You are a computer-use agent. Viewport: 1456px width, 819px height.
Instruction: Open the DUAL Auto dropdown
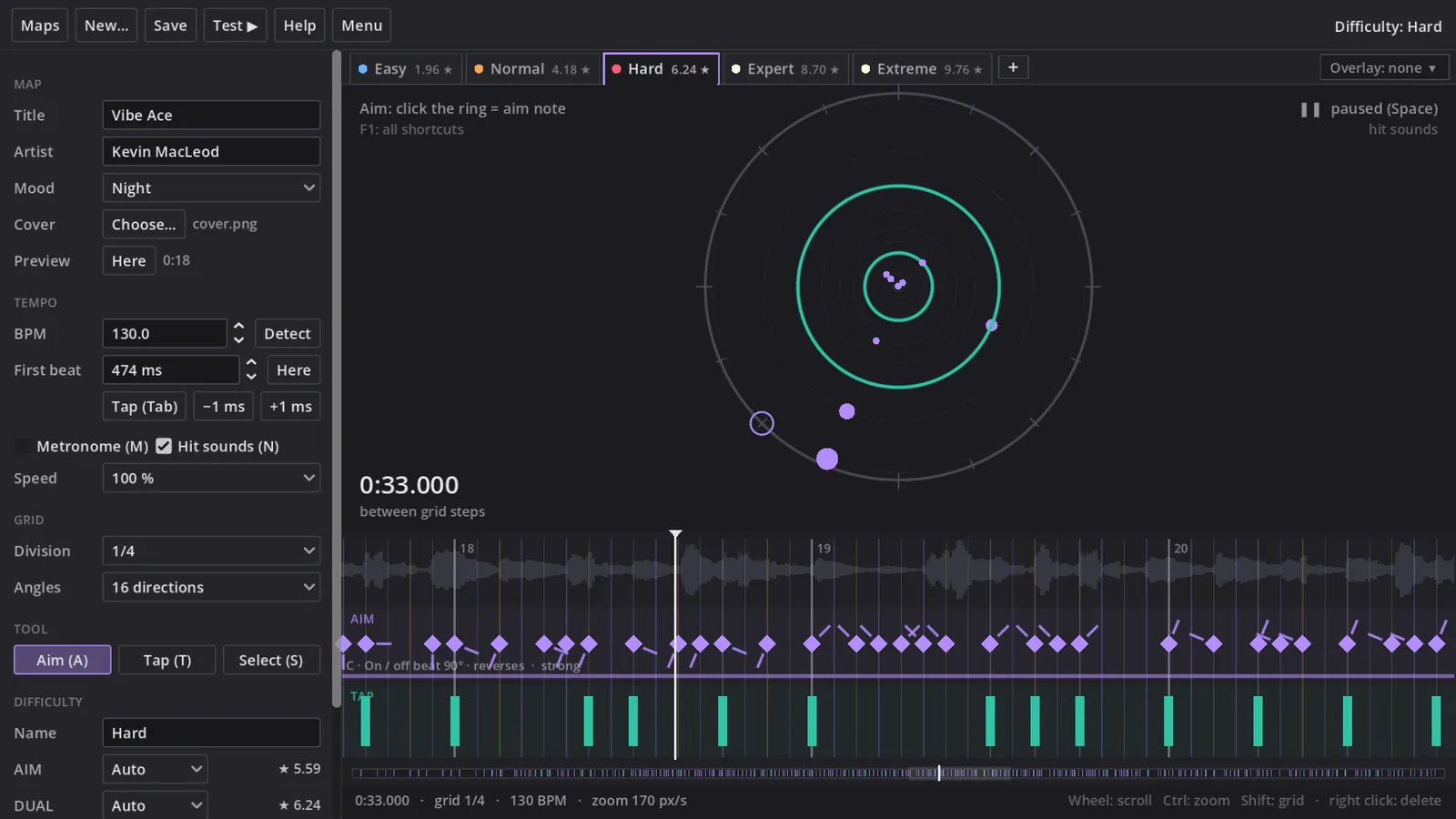click(x=155, y=805)
